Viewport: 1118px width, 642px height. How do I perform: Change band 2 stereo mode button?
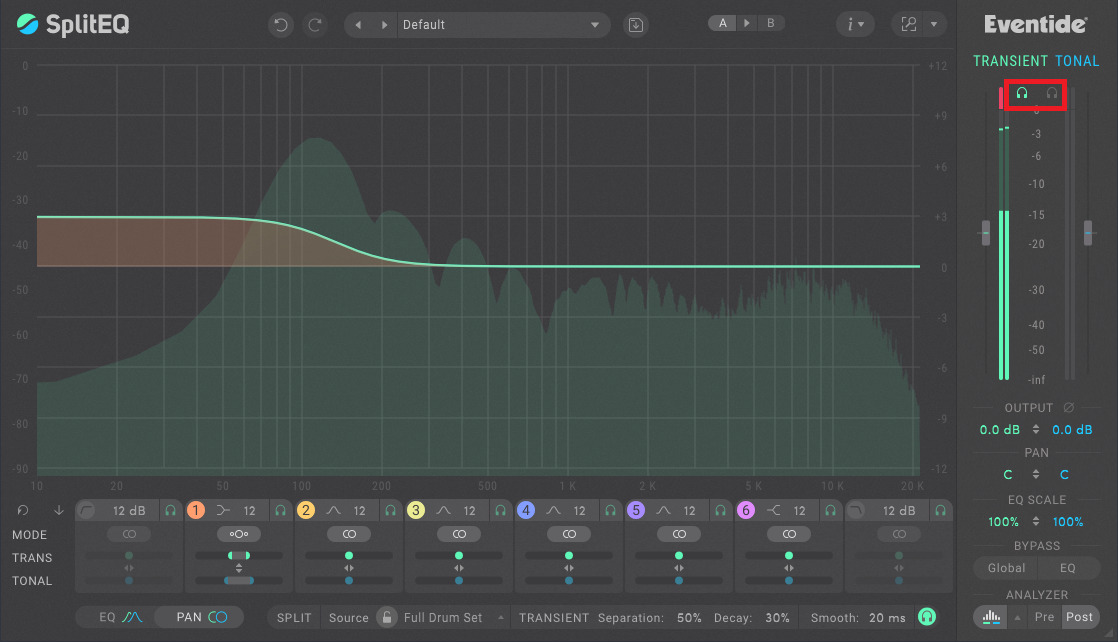pyautogui.click(x=349, y=534)
